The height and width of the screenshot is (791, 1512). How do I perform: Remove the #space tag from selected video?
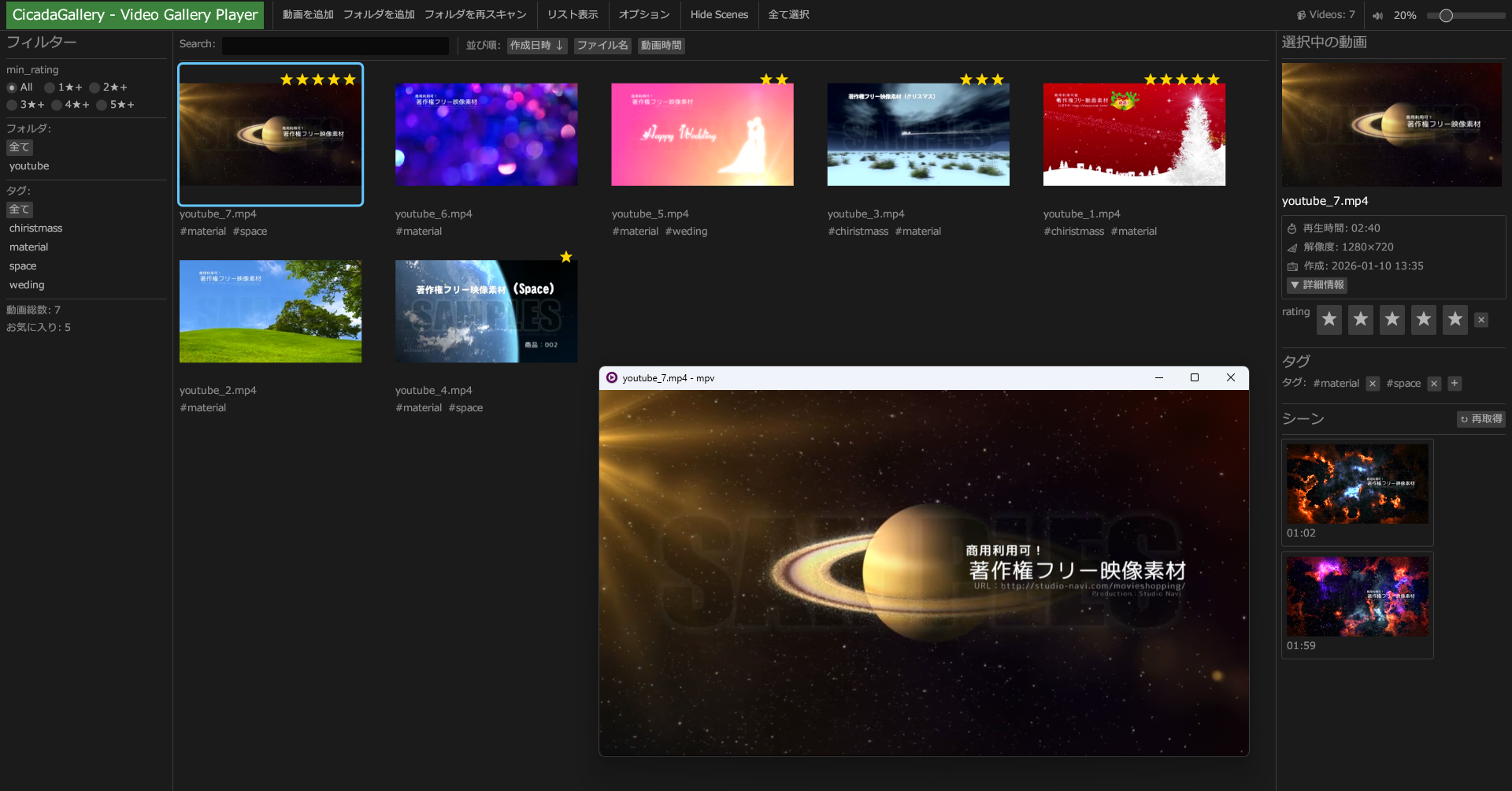pos(1434,384)
